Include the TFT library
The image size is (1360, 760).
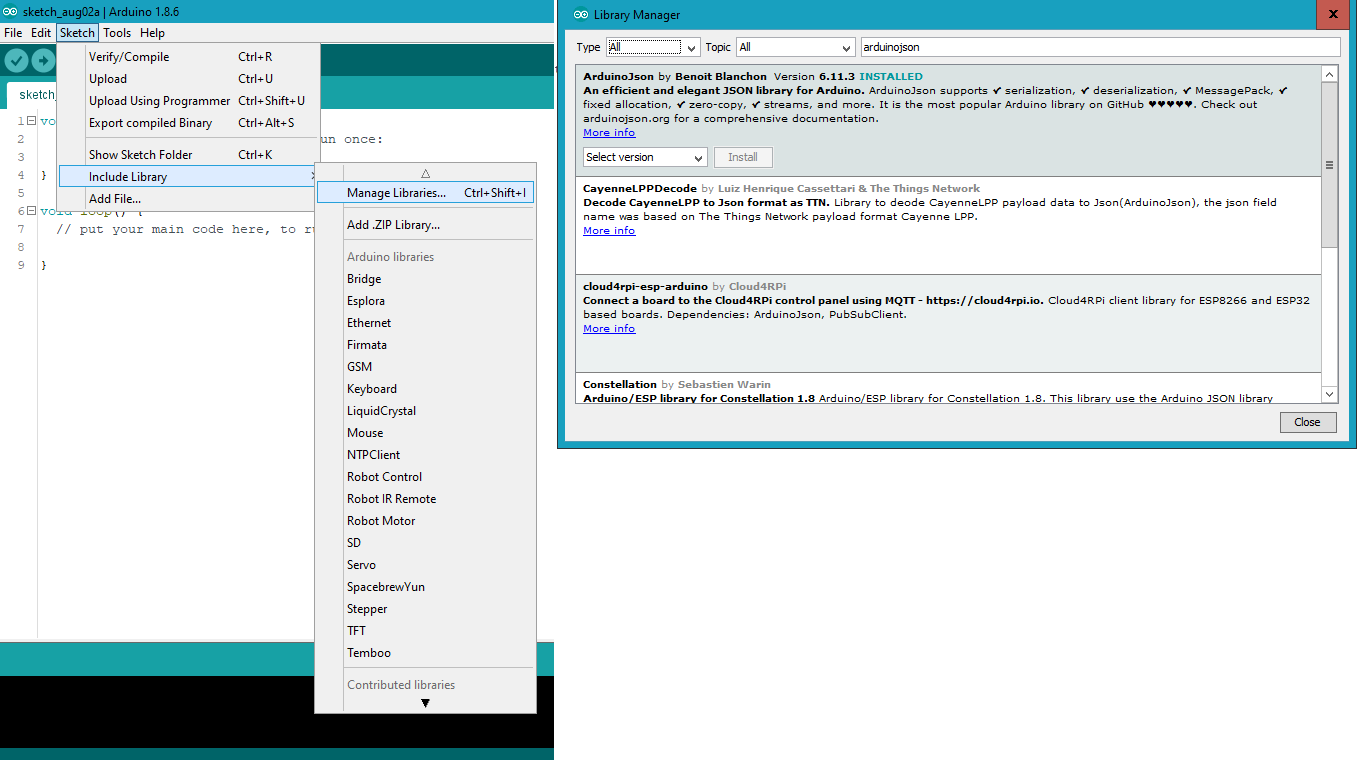[425, 631]
